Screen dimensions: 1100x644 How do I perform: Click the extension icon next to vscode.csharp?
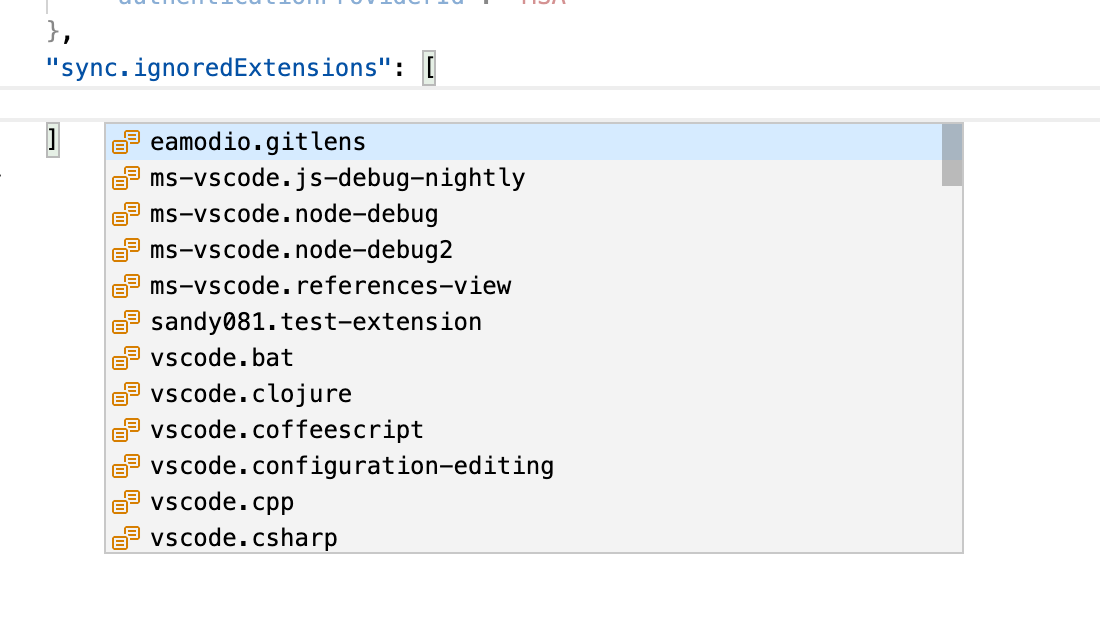pos(125,537)
